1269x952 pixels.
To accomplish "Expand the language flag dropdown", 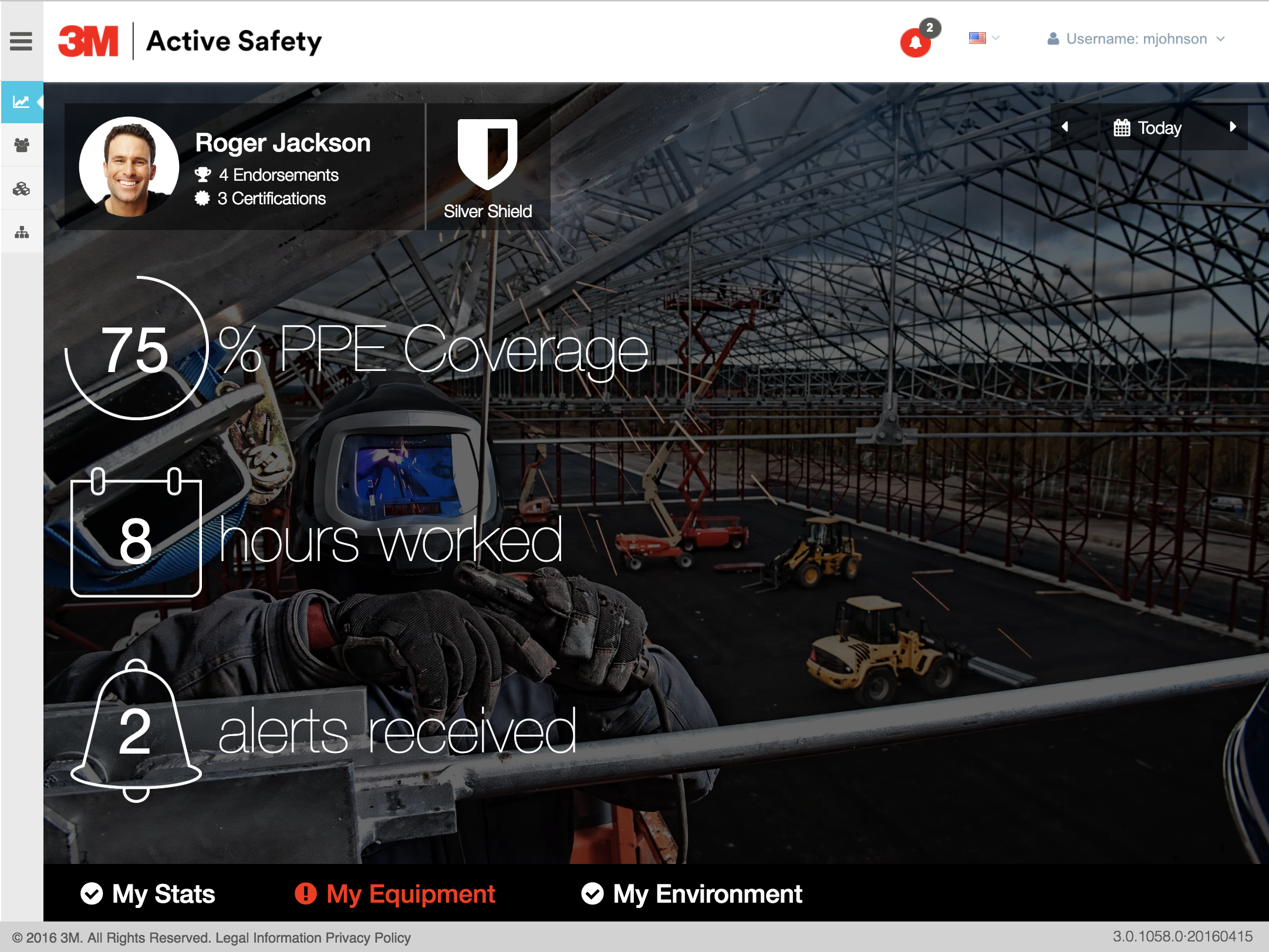I will coord(984,38).
